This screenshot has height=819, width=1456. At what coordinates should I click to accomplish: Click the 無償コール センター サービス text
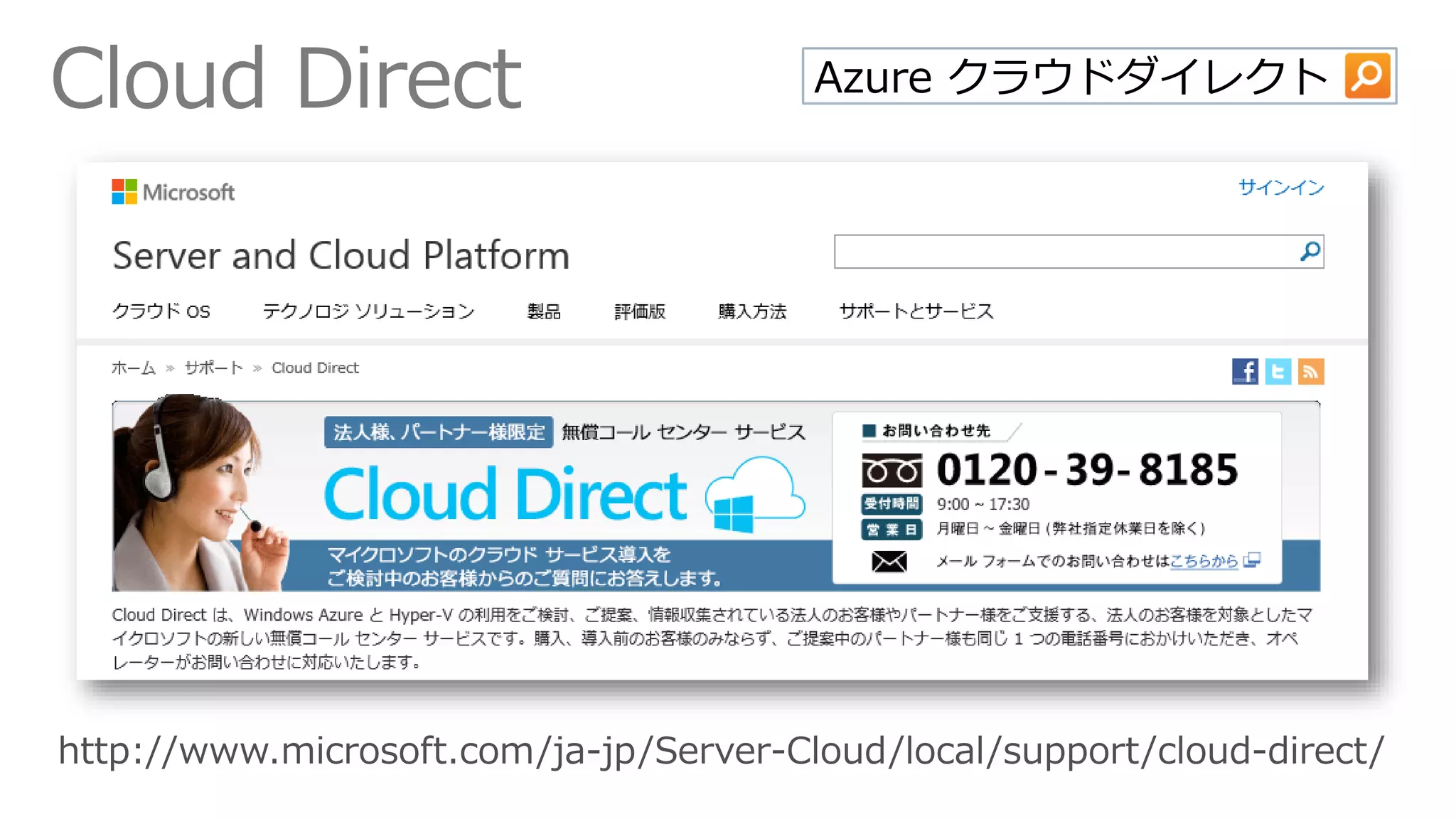[683, 432]
